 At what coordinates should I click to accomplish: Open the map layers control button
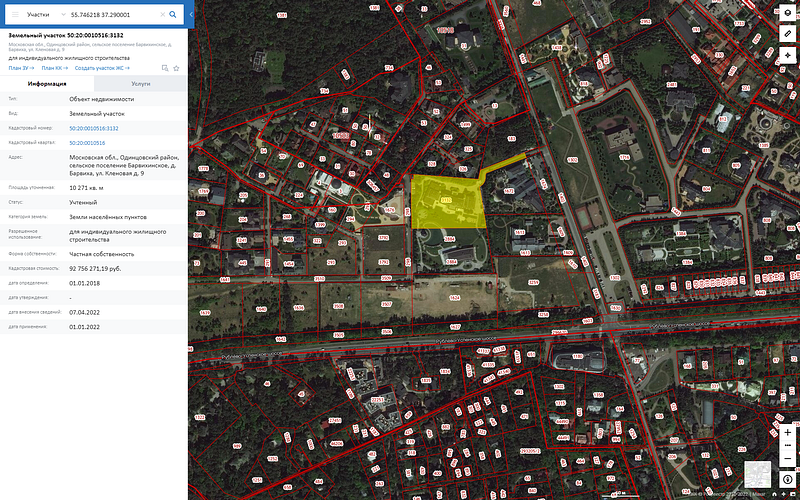click(x=787, y=14)
